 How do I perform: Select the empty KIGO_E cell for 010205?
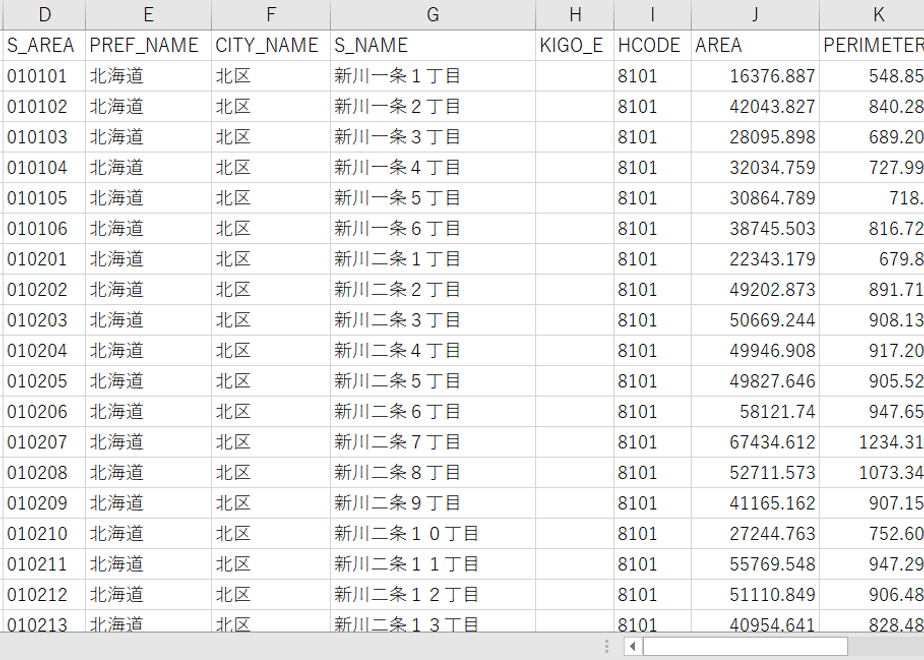(x=575, y=381)
